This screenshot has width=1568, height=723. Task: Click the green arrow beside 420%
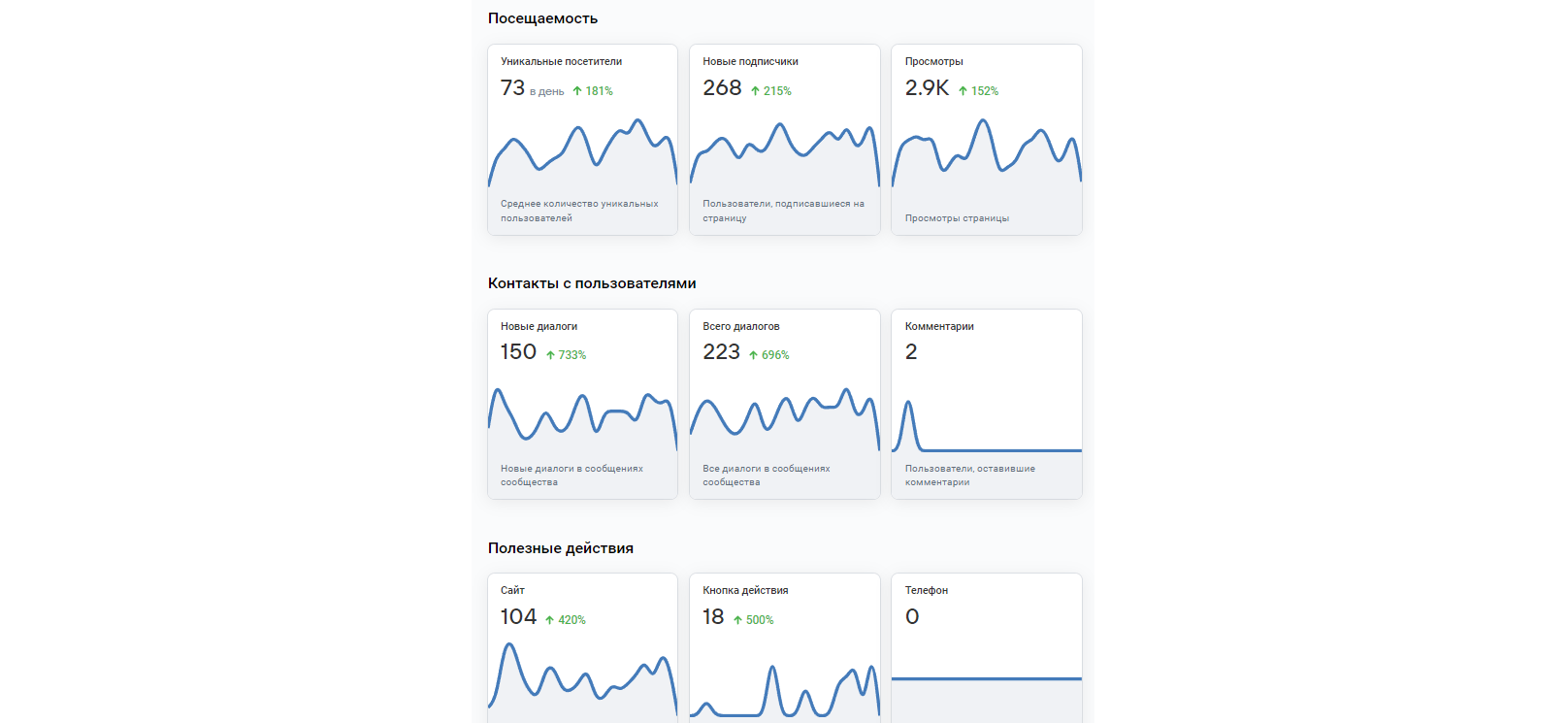pos(549,620)
